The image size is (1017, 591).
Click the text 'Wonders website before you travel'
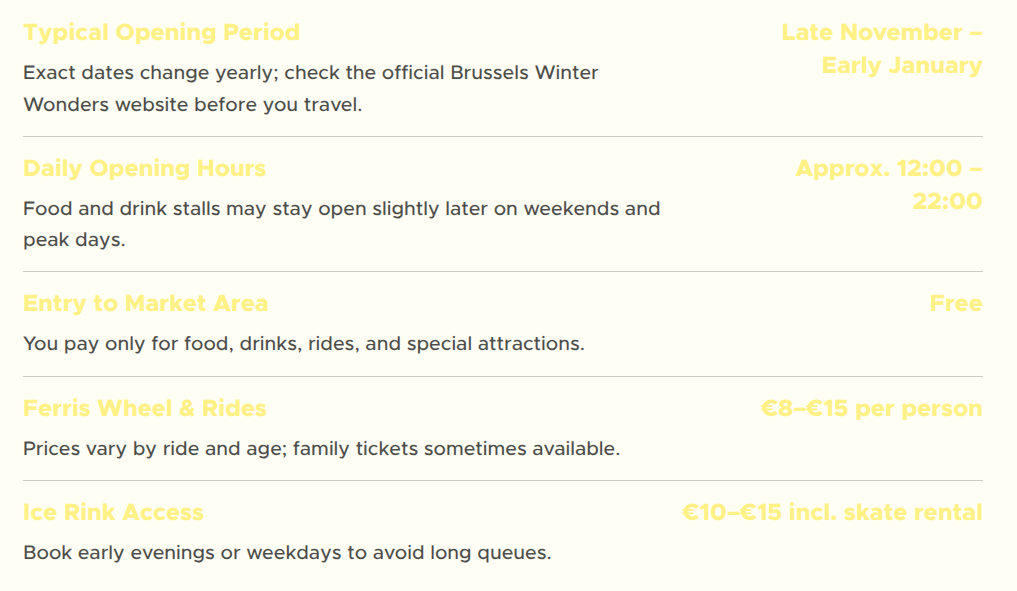[x=192, y=105]
